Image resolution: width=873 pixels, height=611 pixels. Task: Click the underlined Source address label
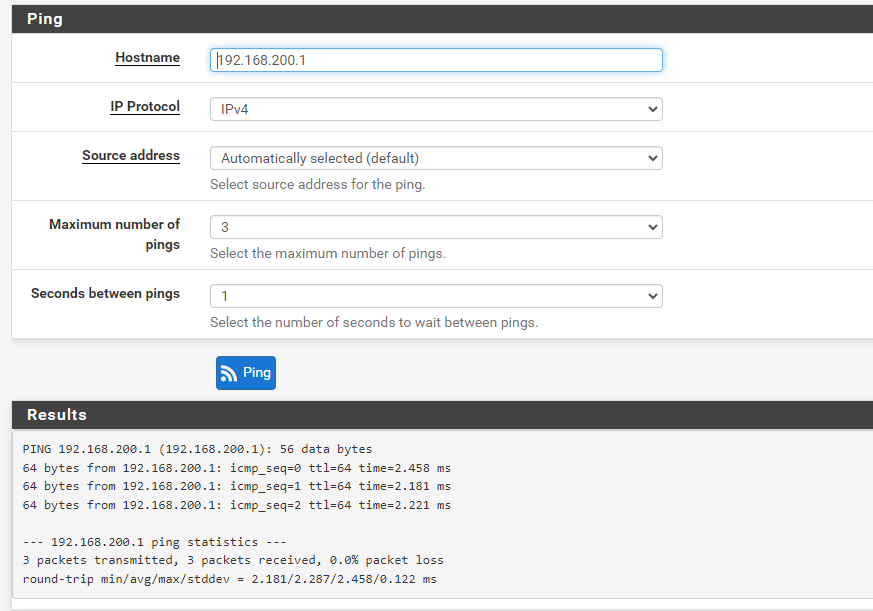131,156
